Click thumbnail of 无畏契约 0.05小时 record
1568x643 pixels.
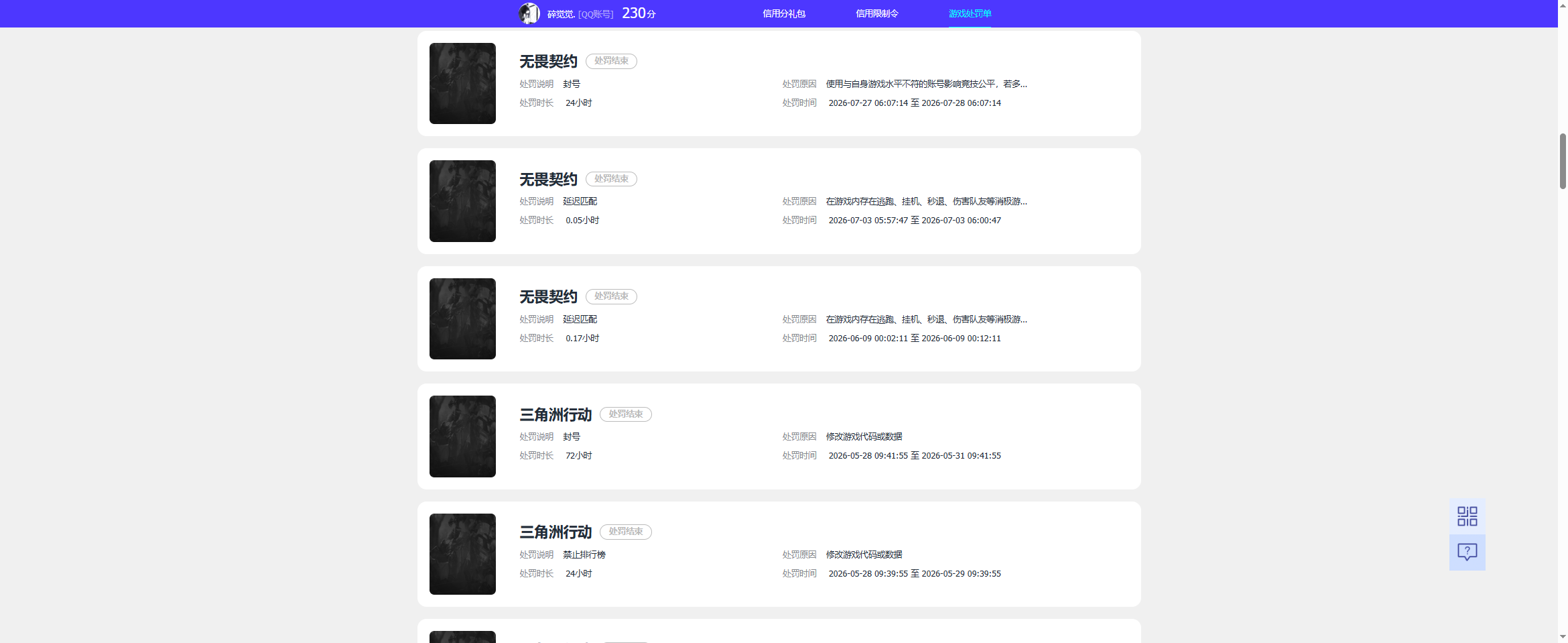[x=462, y=201]
